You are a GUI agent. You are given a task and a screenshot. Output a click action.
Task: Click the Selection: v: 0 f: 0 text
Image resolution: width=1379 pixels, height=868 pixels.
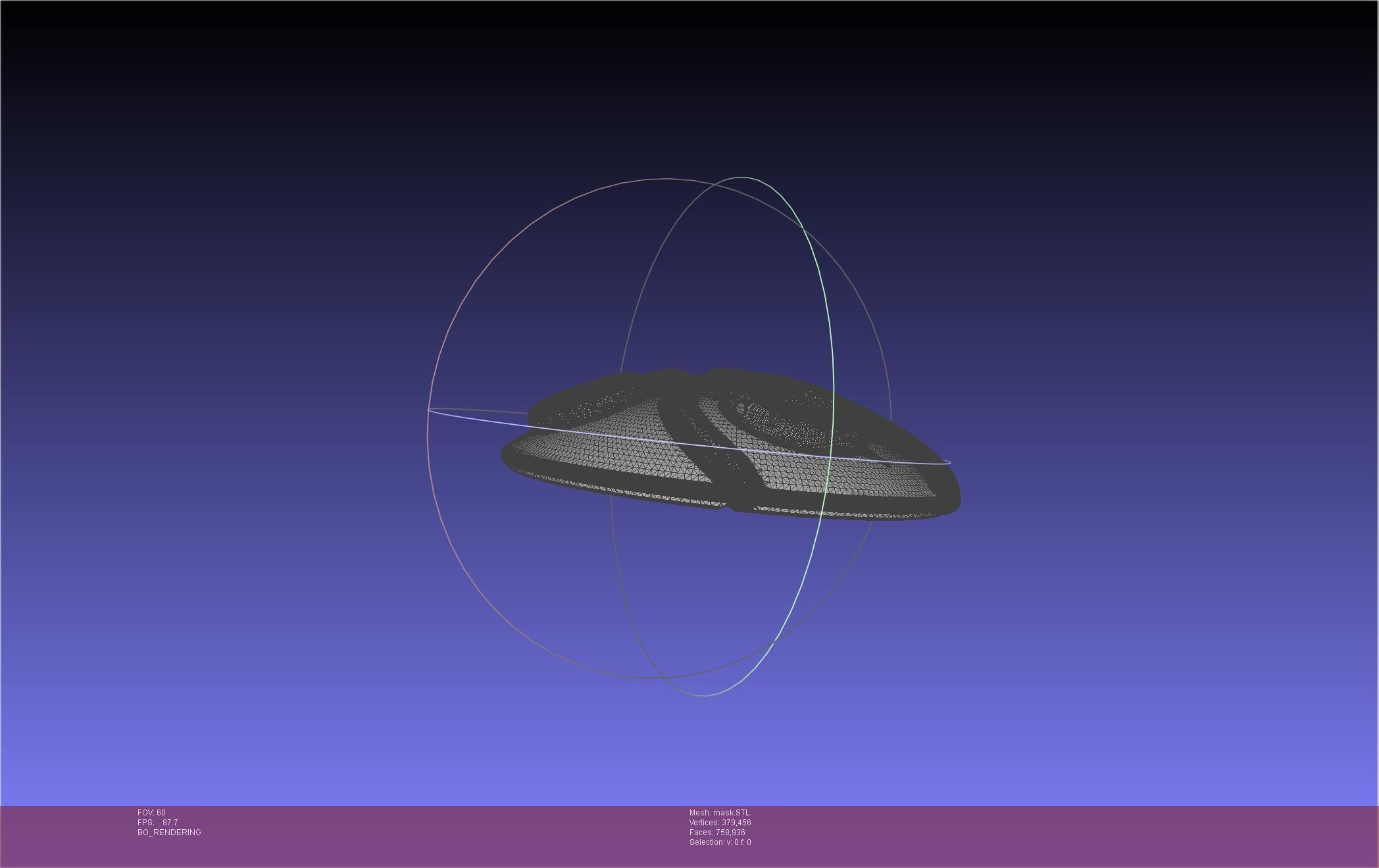click(x=720, y=842)
